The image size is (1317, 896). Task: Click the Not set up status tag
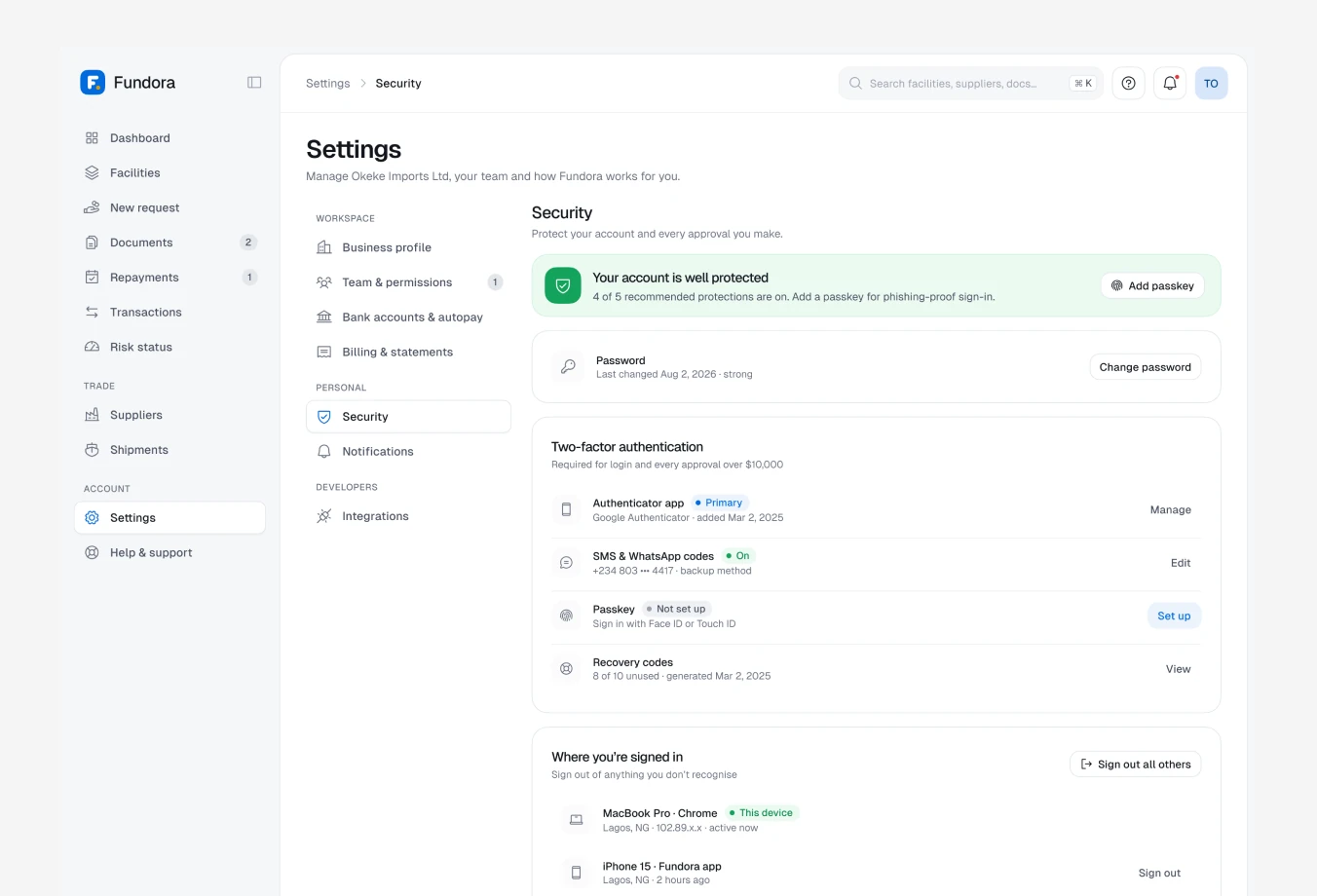tap(676, 609)
